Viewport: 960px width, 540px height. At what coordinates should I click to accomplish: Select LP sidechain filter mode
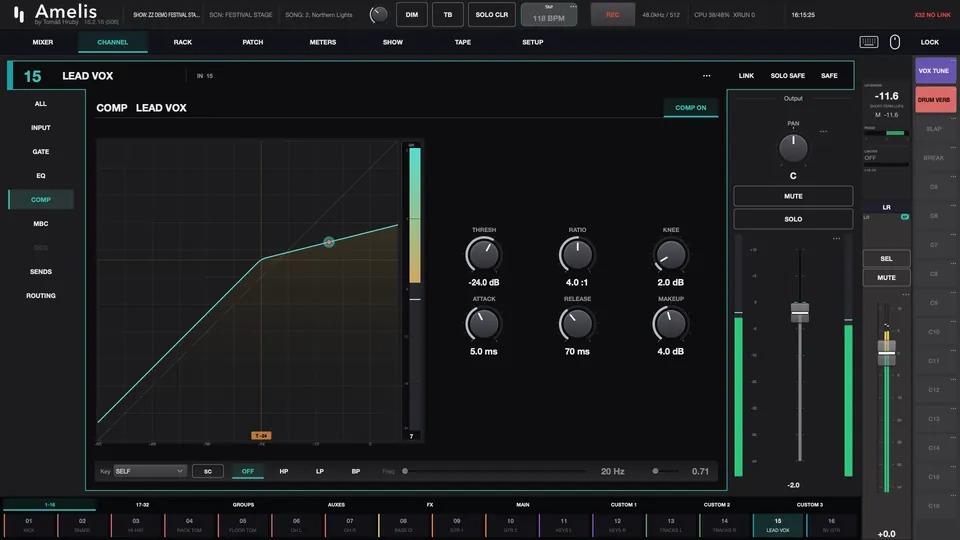[x=320, y=471]
